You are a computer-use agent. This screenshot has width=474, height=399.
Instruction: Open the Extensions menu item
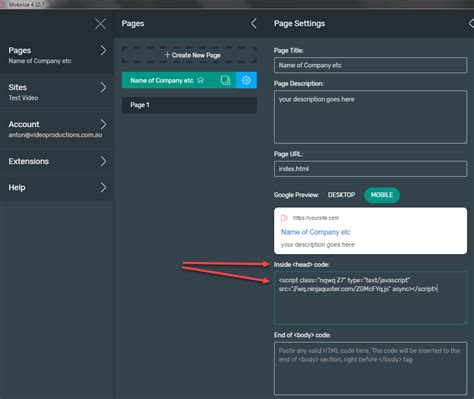pos(57,161)
